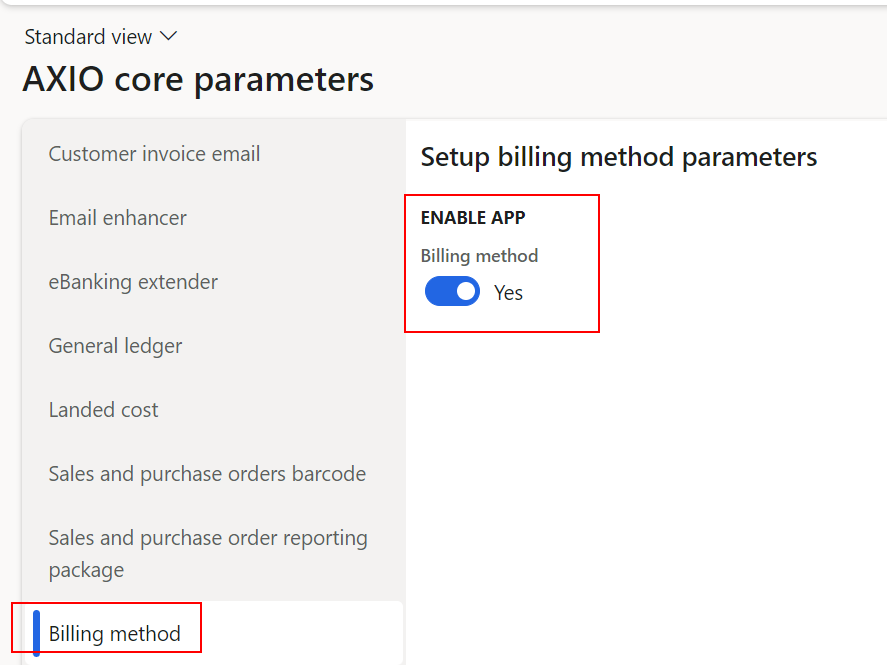Select the Email enhancer parameters
The image size is (887, 665).
pyautogui.click(x=117, y=217)
